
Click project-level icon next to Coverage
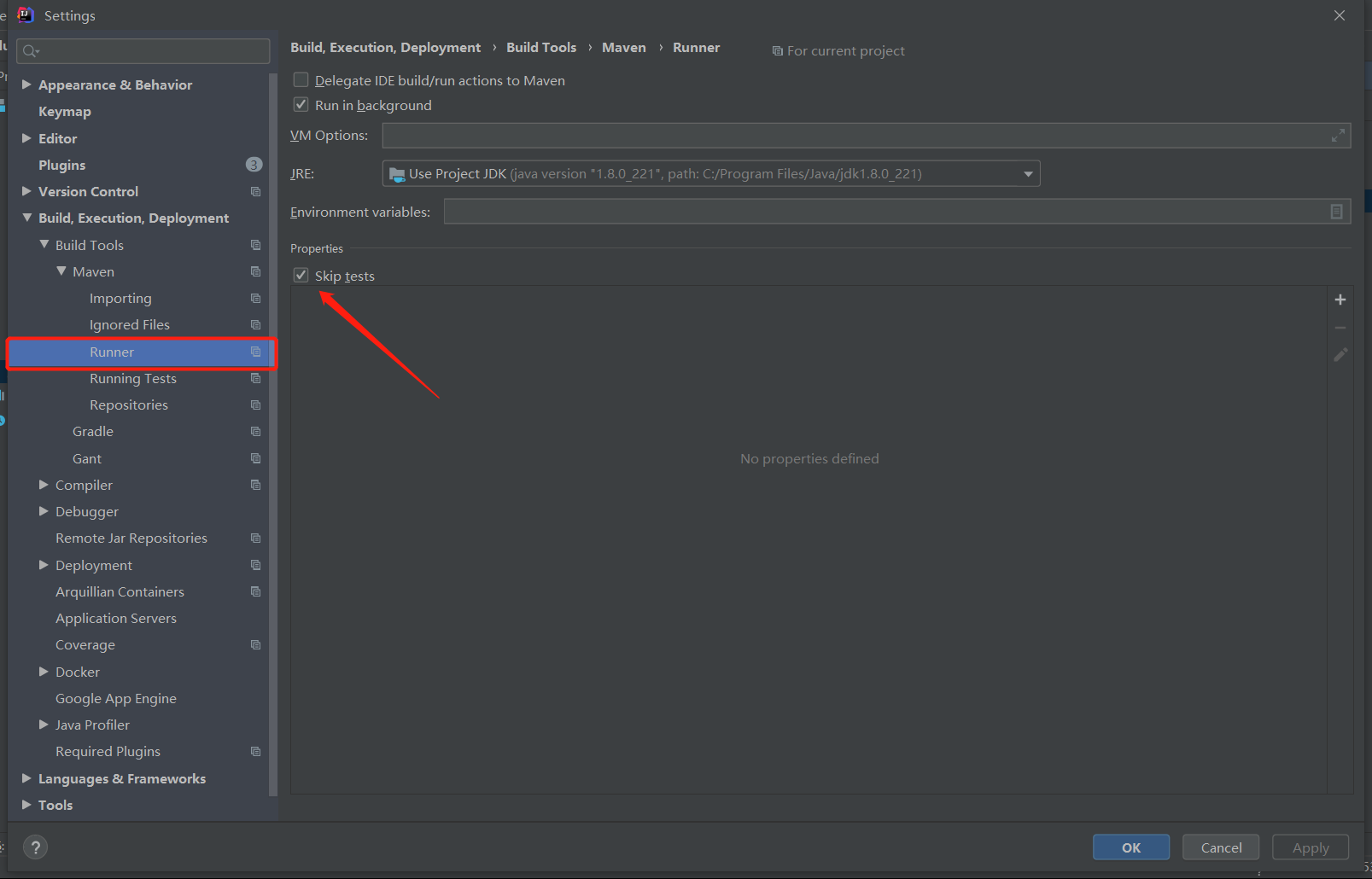click(255, 645)
